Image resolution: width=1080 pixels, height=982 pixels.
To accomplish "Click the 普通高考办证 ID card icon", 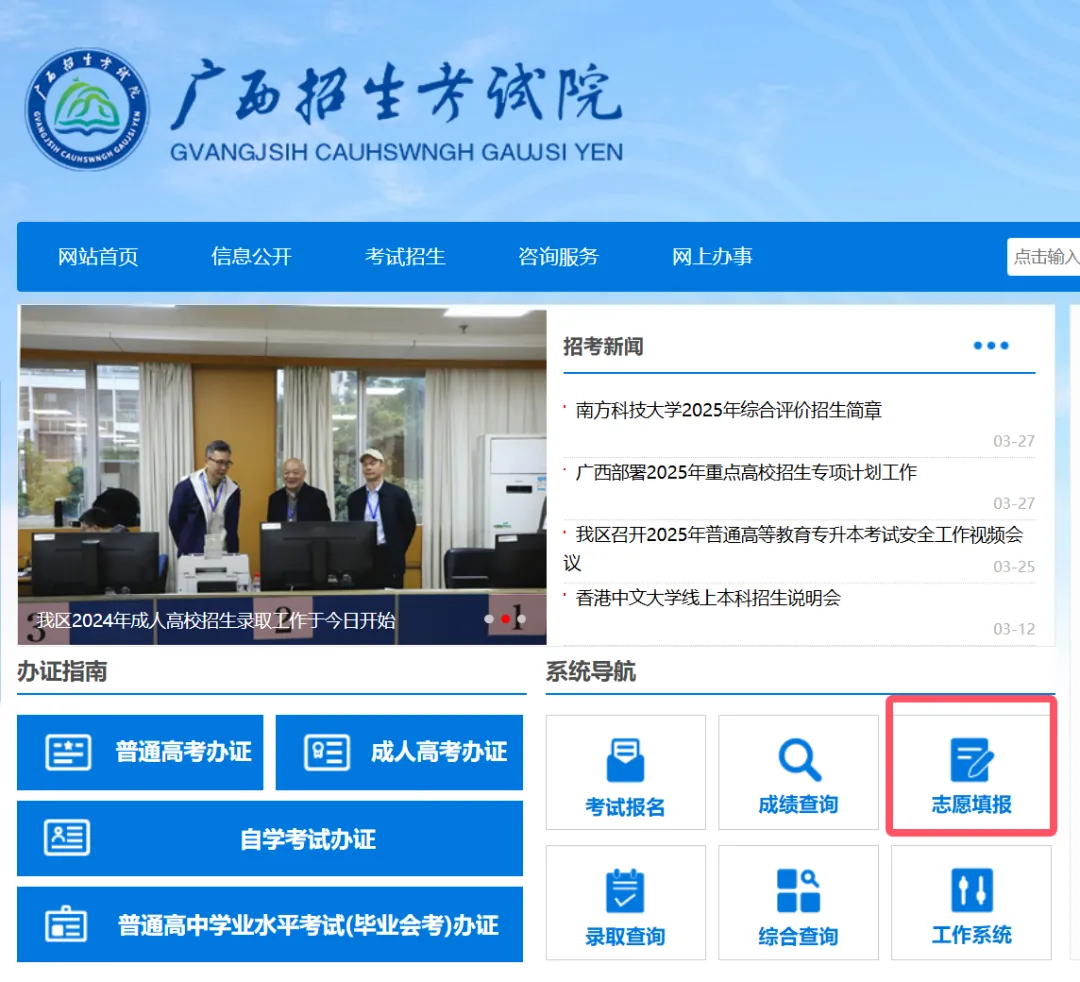I will [x=68, y=752].
